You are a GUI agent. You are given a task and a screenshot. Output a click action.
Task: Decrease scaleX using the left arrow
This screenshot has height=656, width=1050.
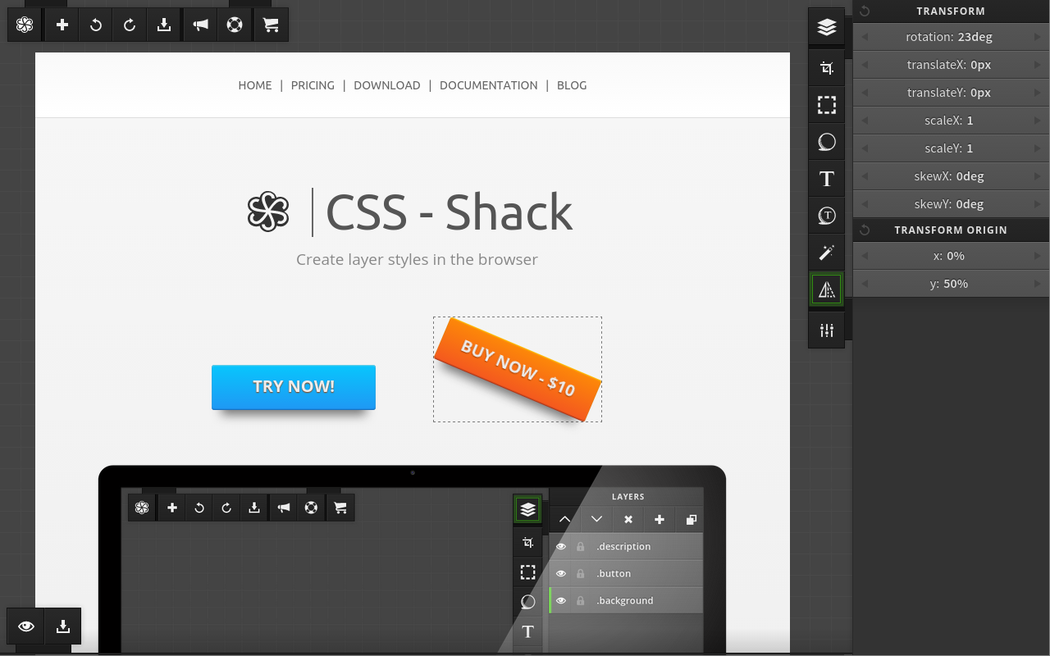pyautogui.click(x=865, y=121)
